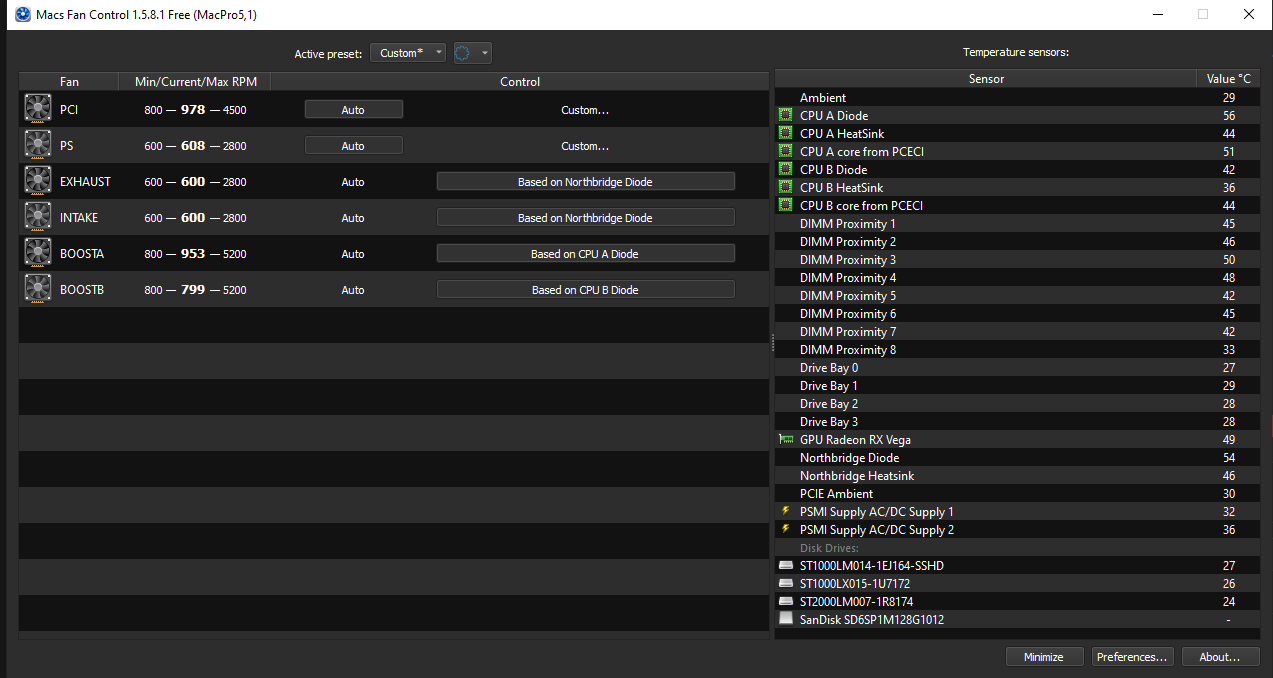The image size is (1273, 678).
Task: Click the PS fan icon
Action: (x=38, y=145)
